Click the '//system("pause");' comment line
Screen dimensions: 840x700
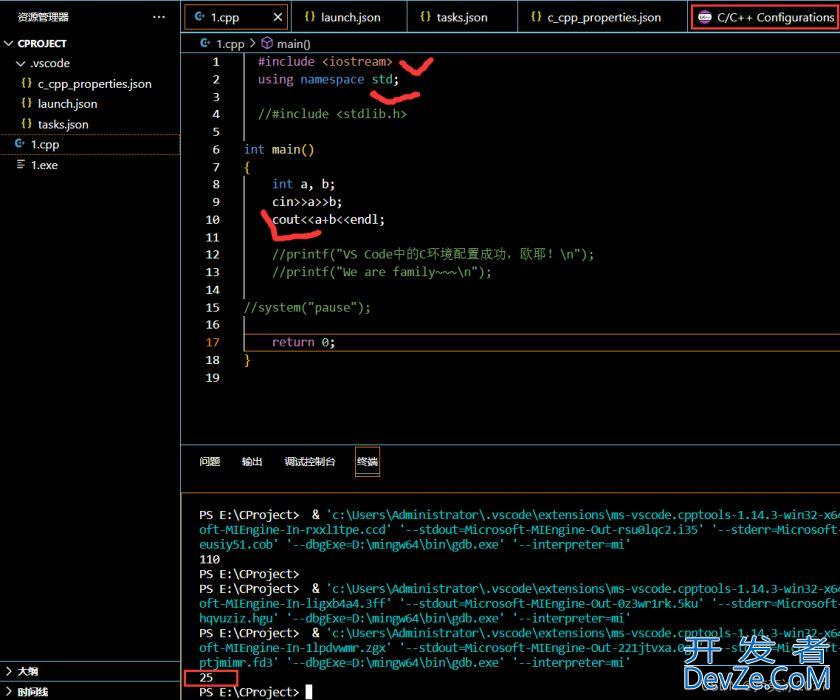[306, 307]
